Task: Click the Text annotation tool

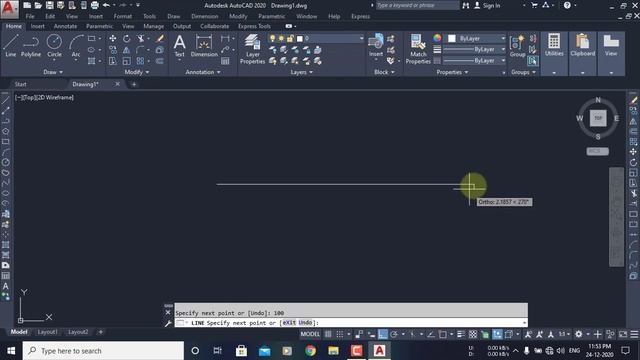Action: [x=180, y=46]
